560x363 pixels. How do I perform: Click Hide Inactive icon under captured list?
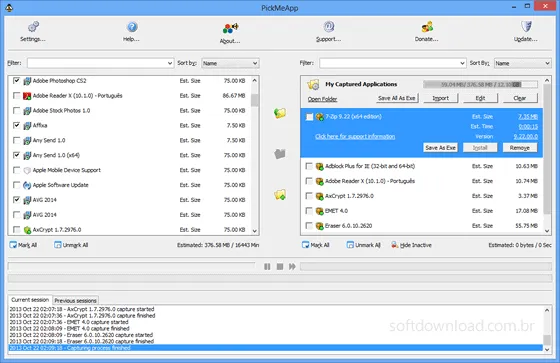click(395, 245)
